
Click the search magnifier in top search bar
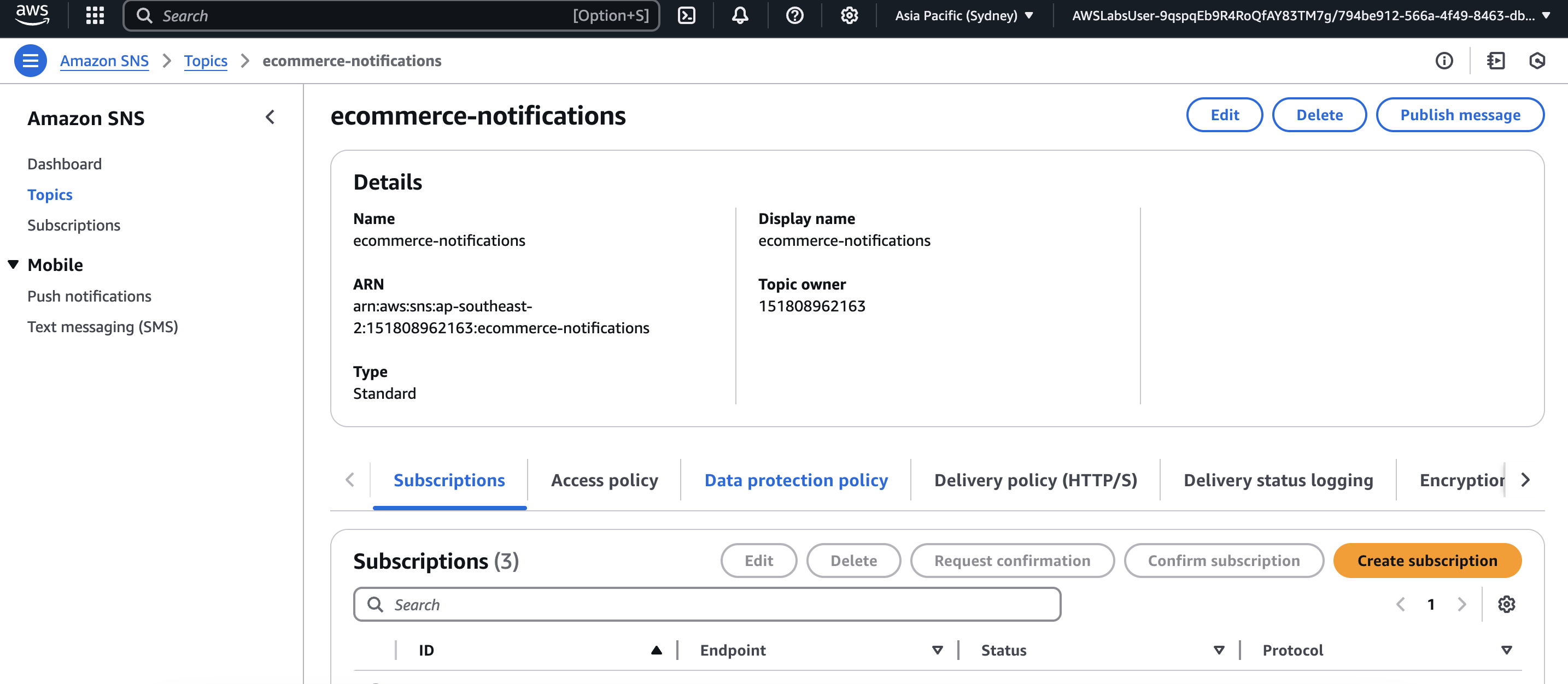tap(144, 15)
